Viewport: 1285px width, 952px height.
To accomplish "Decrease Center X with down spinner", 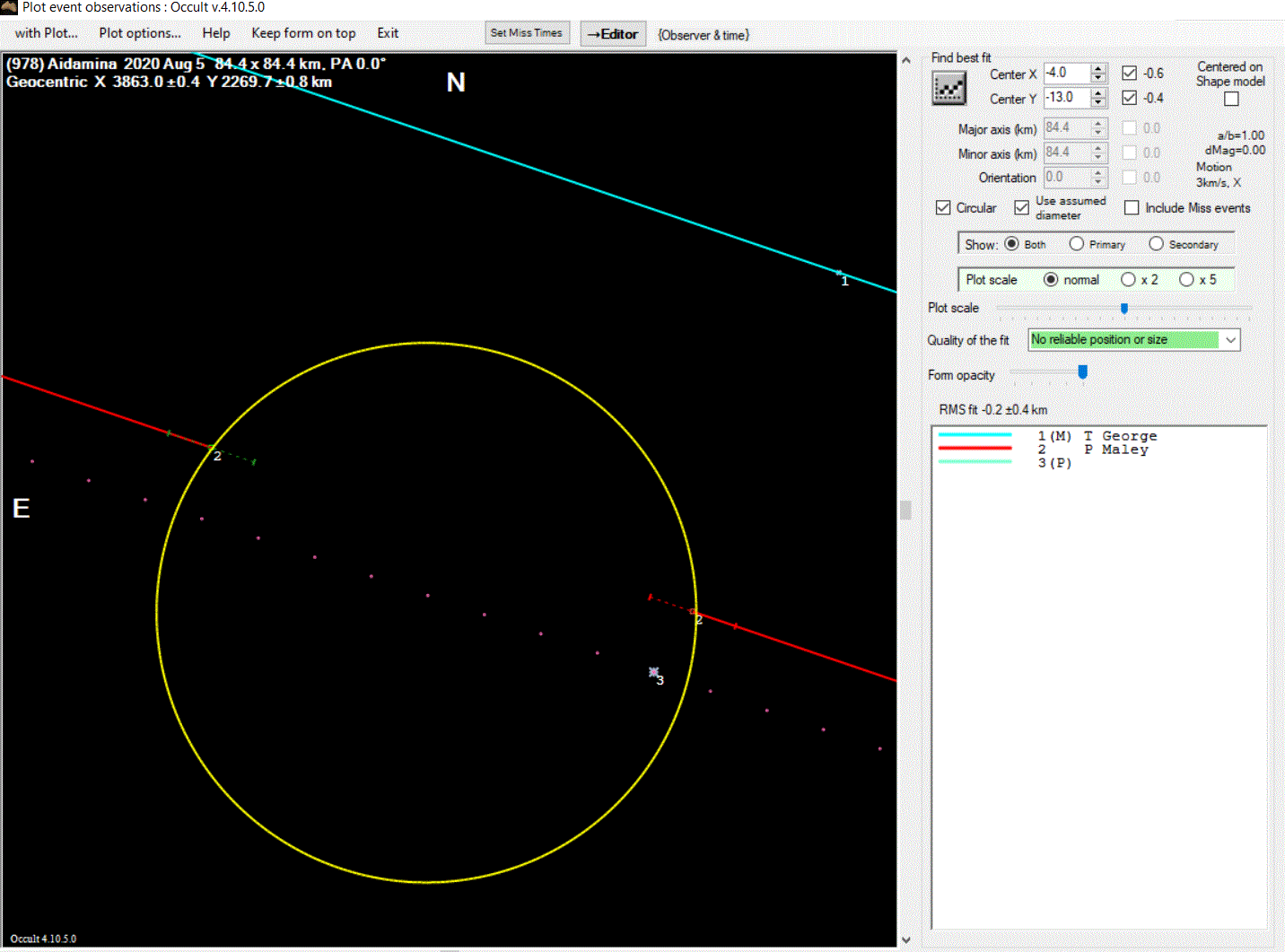I will (1098, 79).
